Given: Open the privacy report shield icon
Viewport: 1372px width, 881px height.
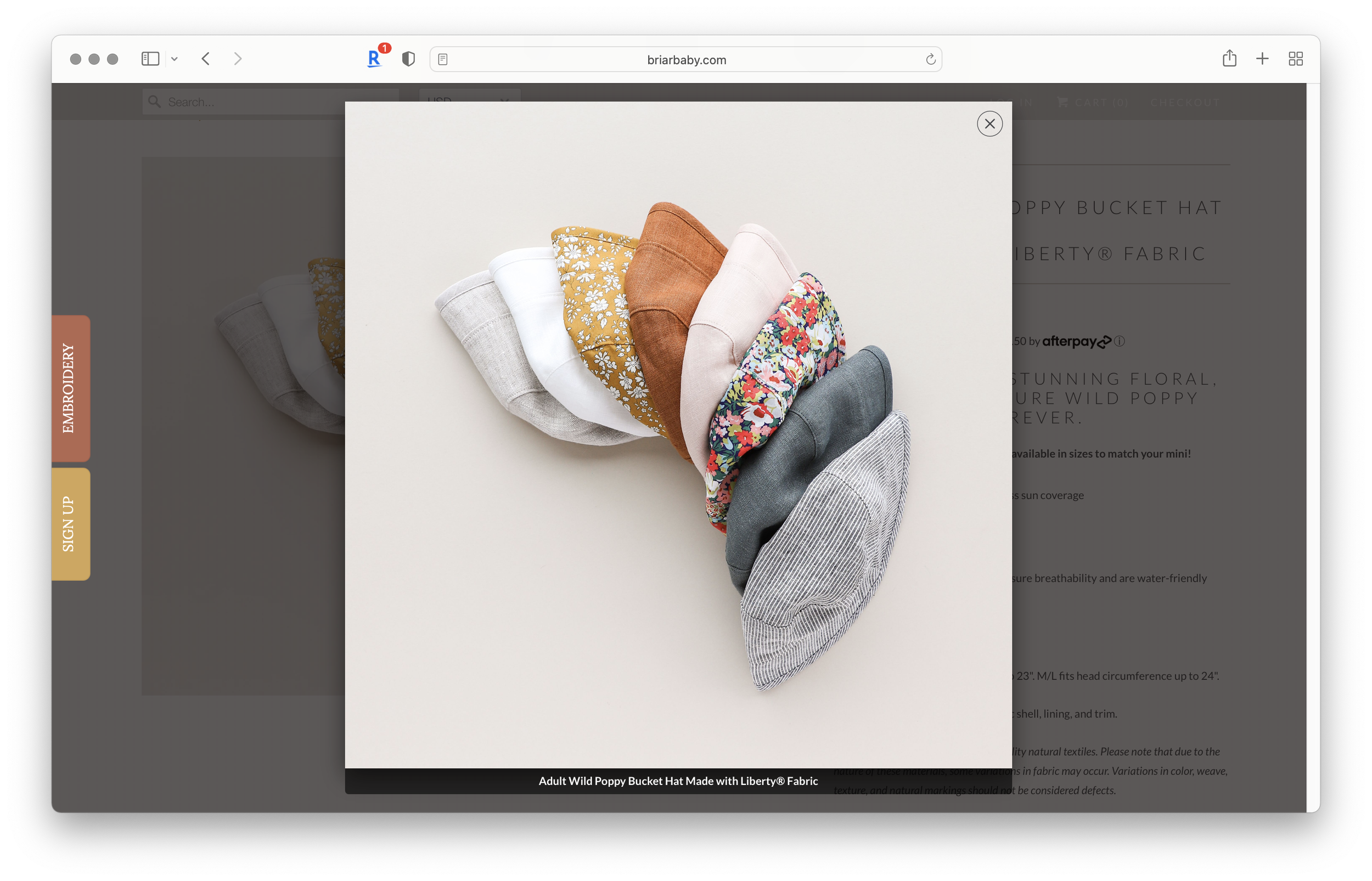Looking at the screenshot, I should pos(408,59).
